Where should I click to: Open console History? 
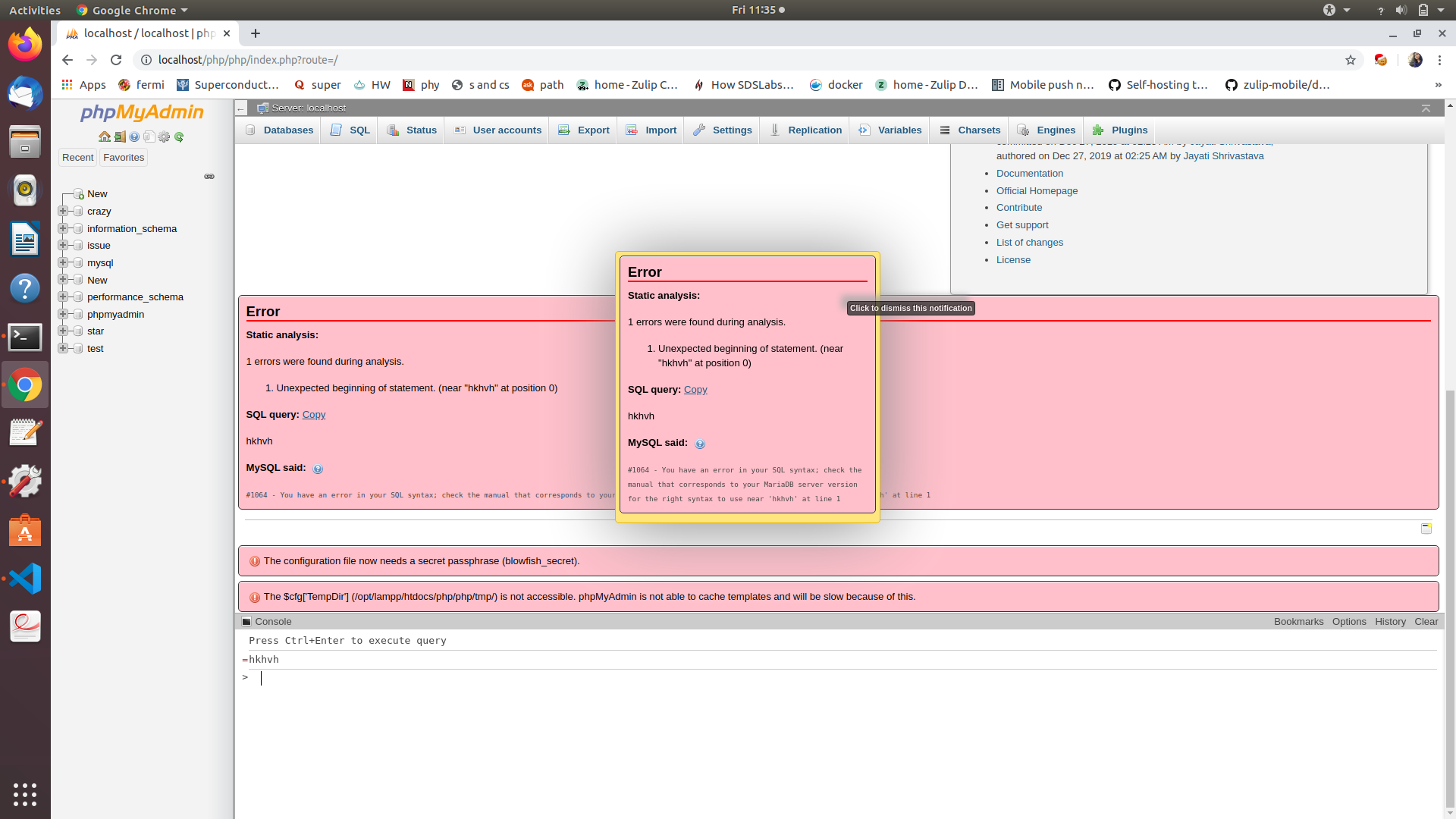click(x=1390, y=622)
